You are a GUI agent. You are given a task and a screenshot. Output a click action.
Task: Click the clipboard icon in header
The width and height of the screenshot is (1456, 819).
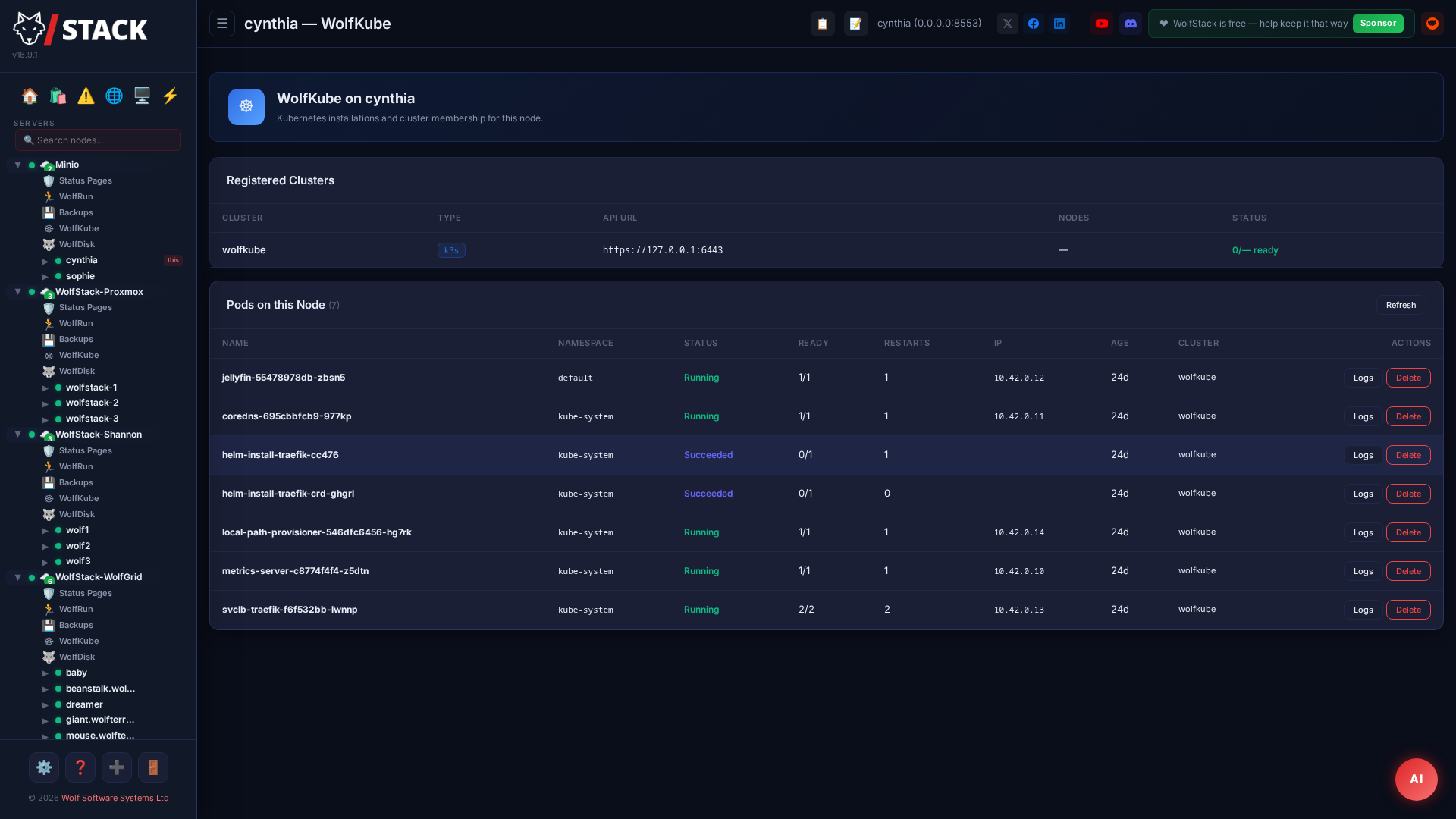point(823,24)
